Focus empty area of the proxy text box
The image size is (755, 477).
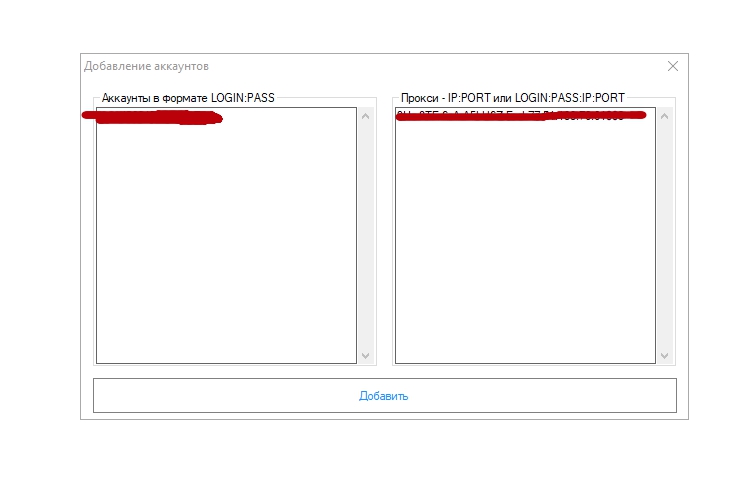(x=525, y=243)
